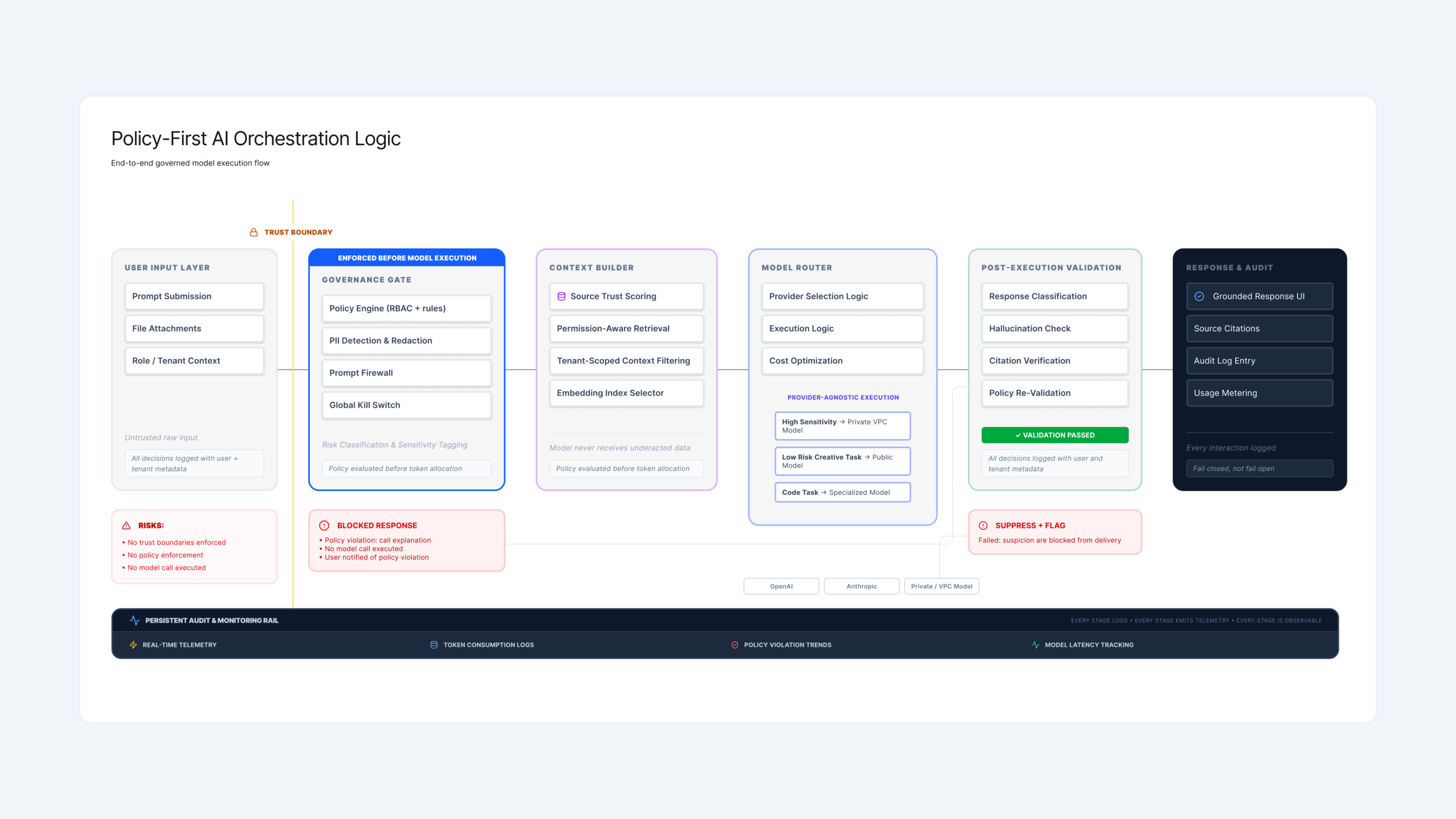Click the Model Latency Tracking activity icon
The width and height of the screenshot is (1456, 819).
pyautogui.click(x=1035, y=645)
